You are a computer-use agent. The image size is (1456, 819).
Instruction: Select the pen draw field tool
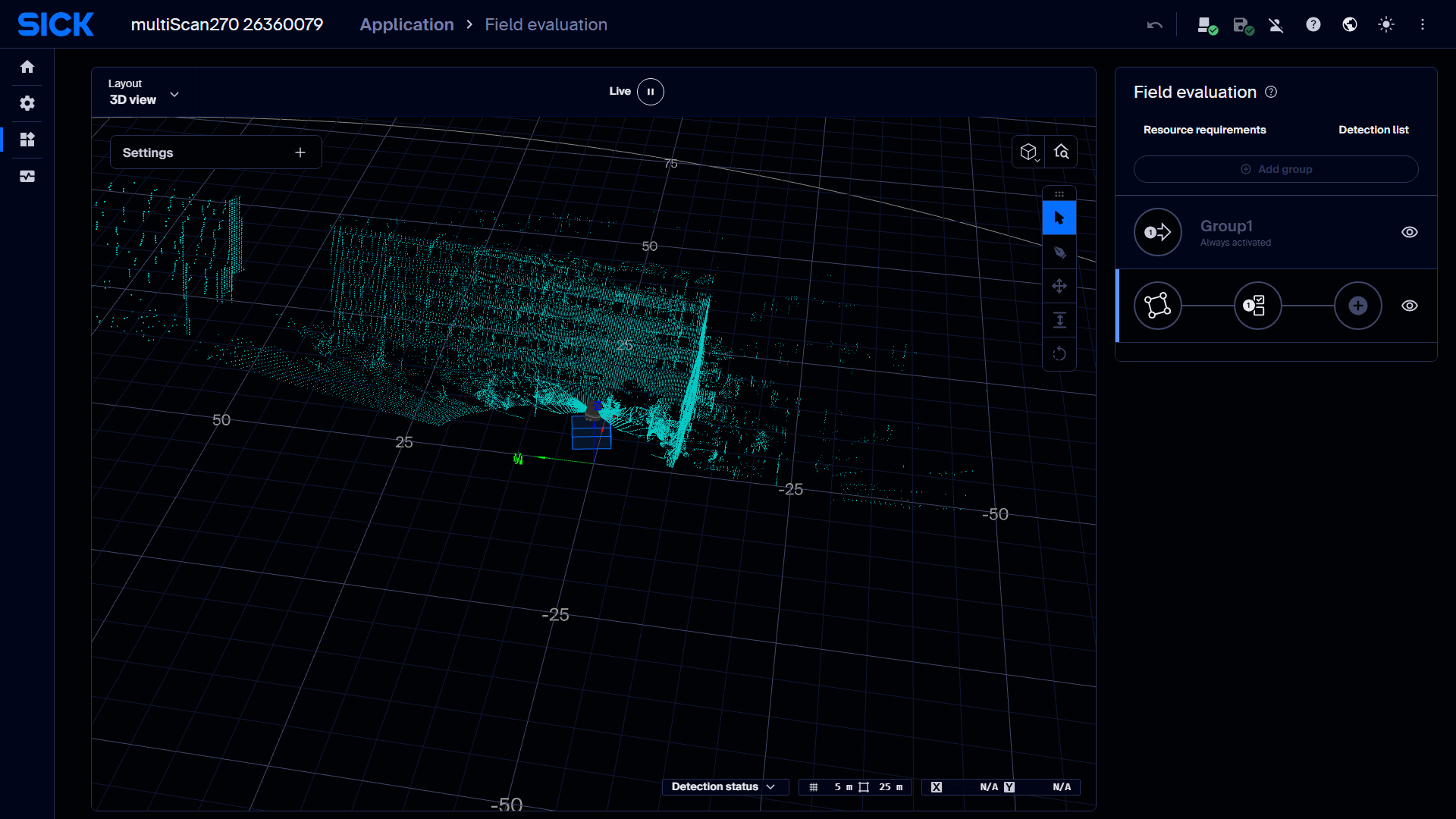point(1059,253)
